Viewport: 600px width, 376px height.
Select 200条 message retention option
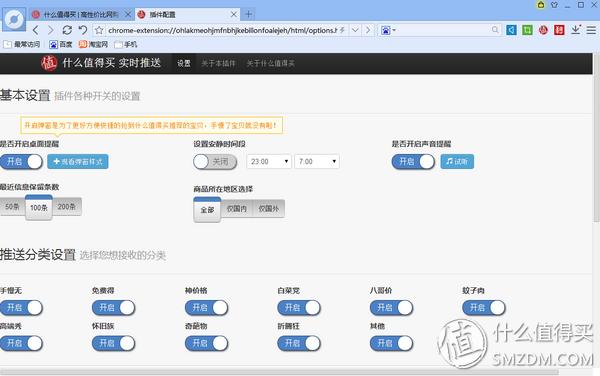click(x=67, y=207)
